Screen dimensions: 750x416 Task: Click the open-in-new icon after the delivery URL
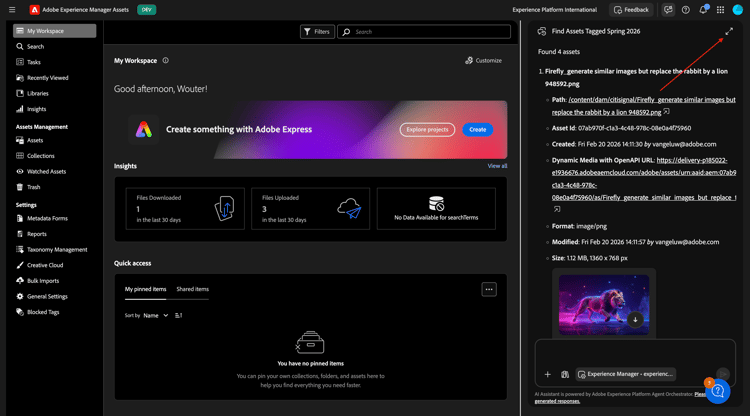tap(557, 209)
